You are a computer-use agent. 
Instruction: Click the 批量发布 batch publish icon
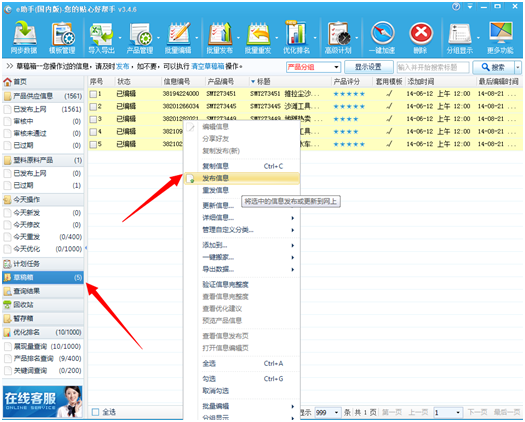[x=220, y=37]
